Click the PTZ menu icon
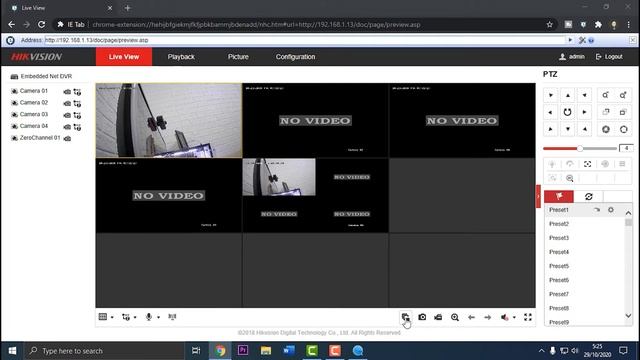Image resolution: width=640 pixels, height=360 pixels. [x=622, y=164]
